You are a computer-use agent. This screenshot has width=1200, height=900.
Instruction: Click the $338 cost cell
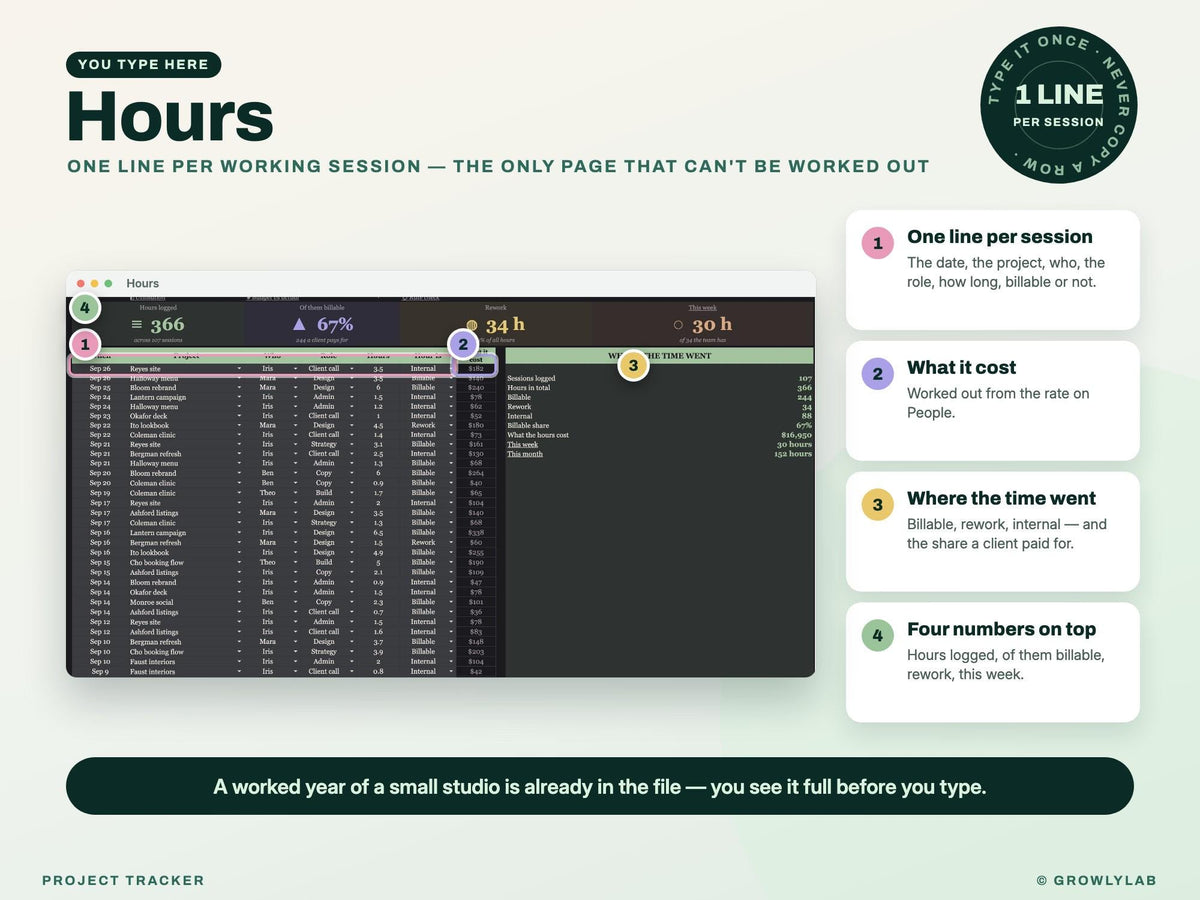[x=476, y=533]
